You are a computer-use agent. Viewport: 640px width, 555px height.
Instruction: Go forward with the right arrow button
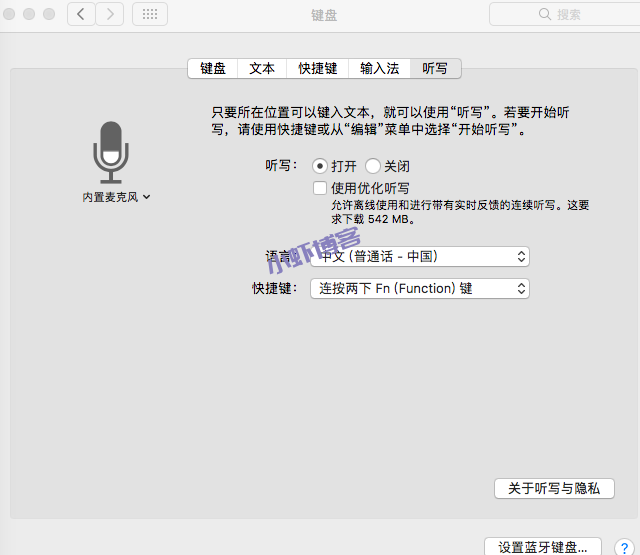(110, 14)
